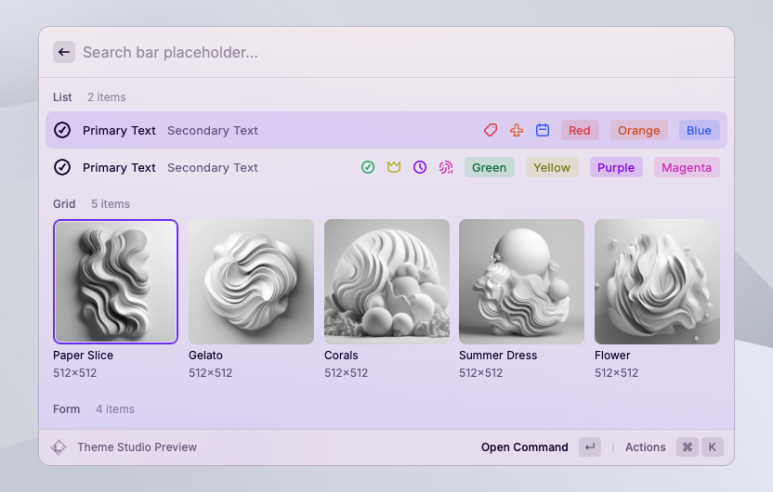The image size is (773, 492).
Task: Click the Theme Studio Preview icon
Action: point(59,447)
